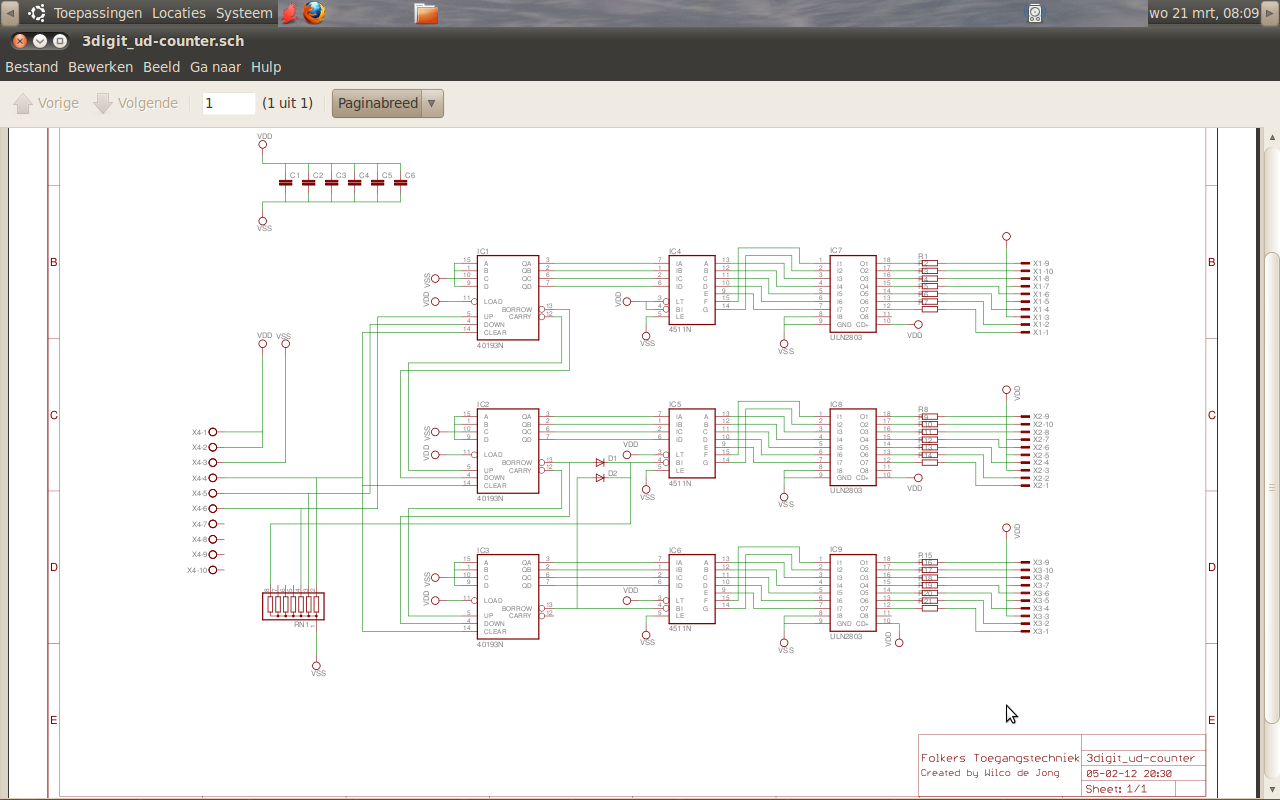
Task: Open the Bestand menu
Action: pyautogui.click(x=32, y=67)
